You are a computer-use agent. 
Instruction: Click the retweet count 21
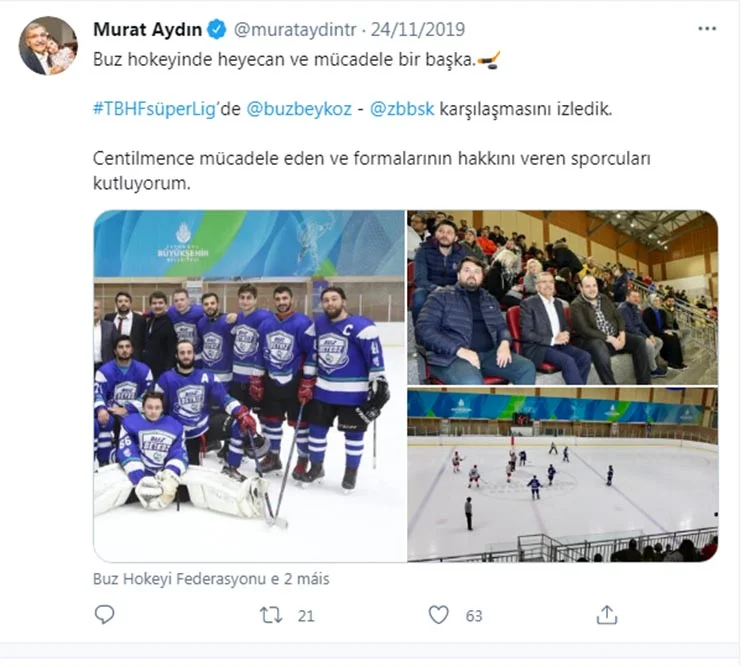pos(305,616)
